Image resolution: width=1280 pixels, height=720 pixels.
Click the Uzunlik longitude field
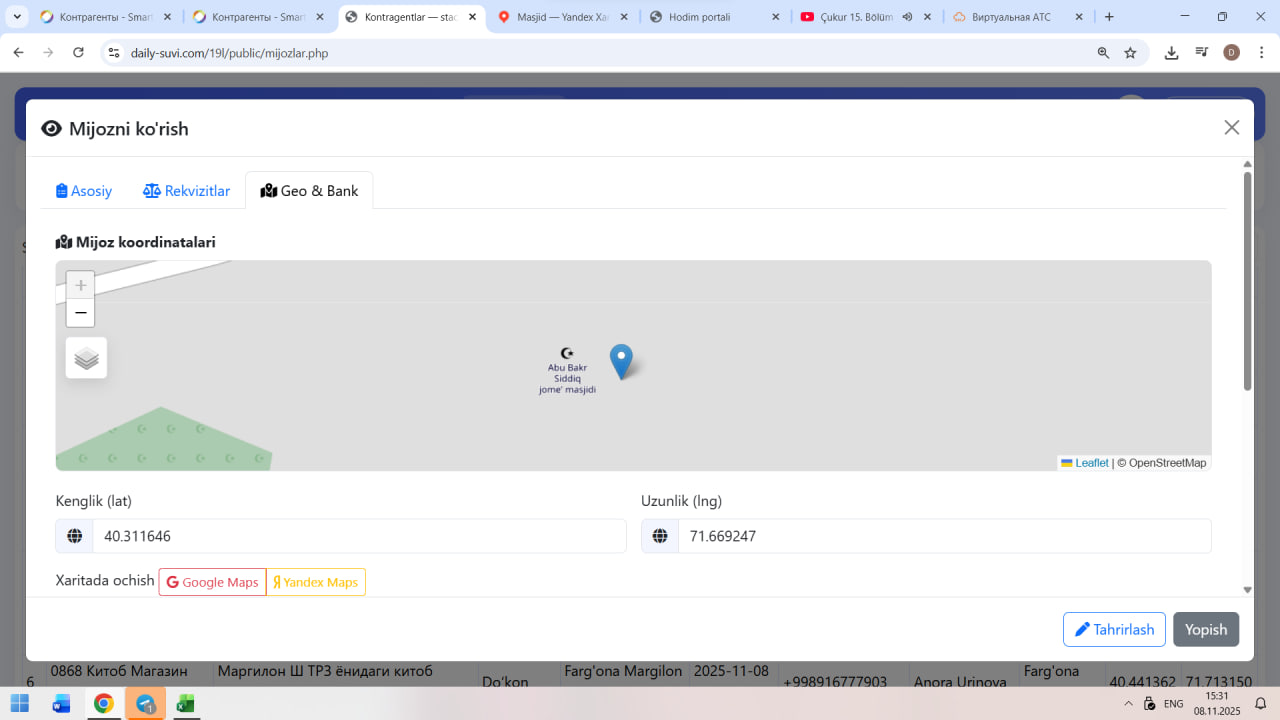pos(943,536)
